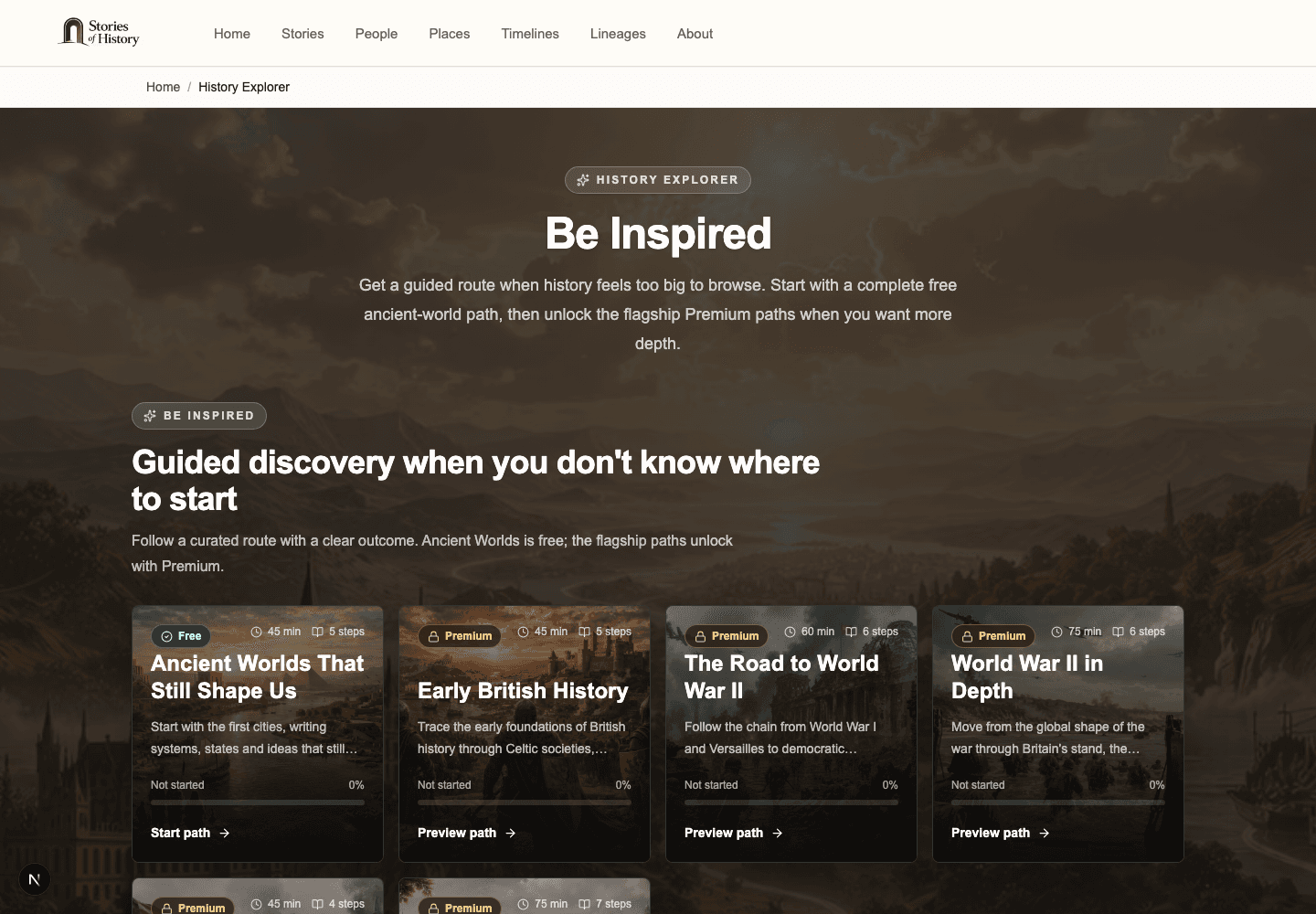Open the World War II in Depth title
Viewport: 1316px width, 914px height.
1027,677
